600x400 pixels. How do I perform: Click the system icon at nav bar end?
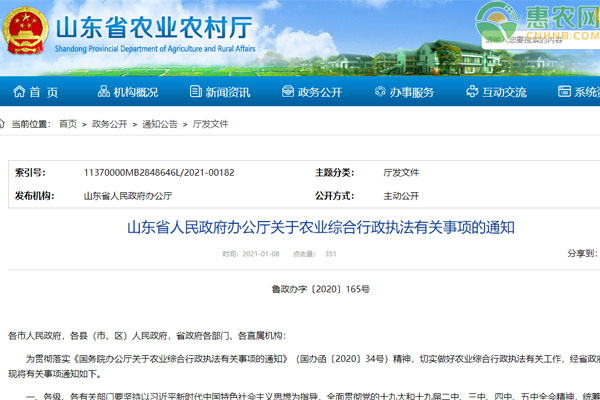click(564, 91)
